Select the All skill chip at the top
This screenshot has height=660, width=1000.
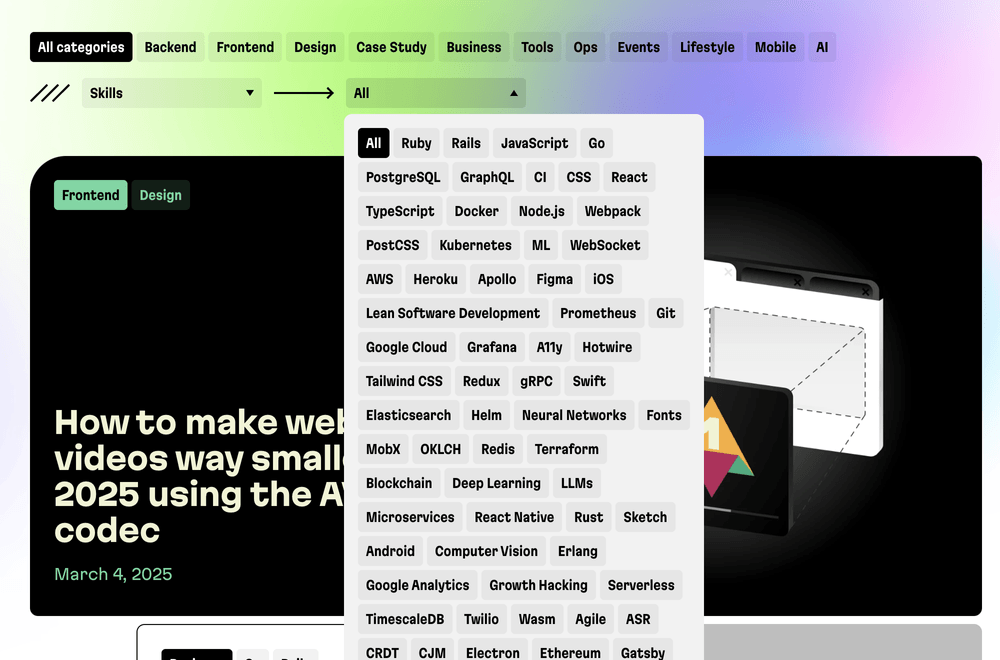pyautogui.click(x=373, y=143)
